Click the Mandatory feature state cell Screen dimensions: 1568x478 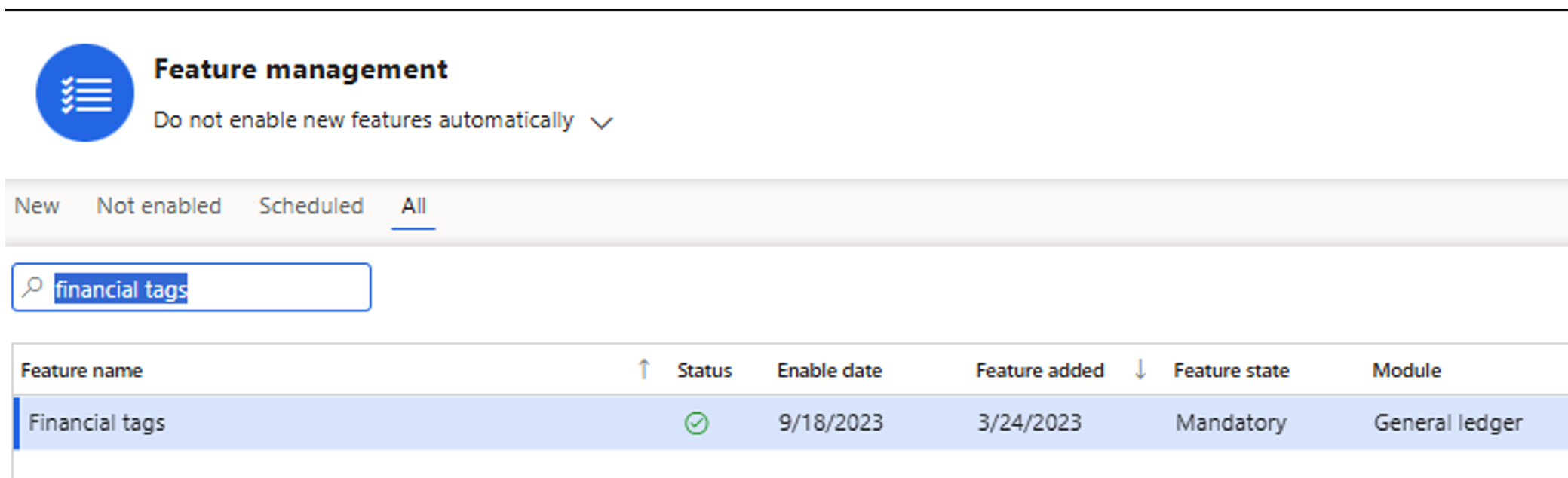click(x=1231, y=423)
